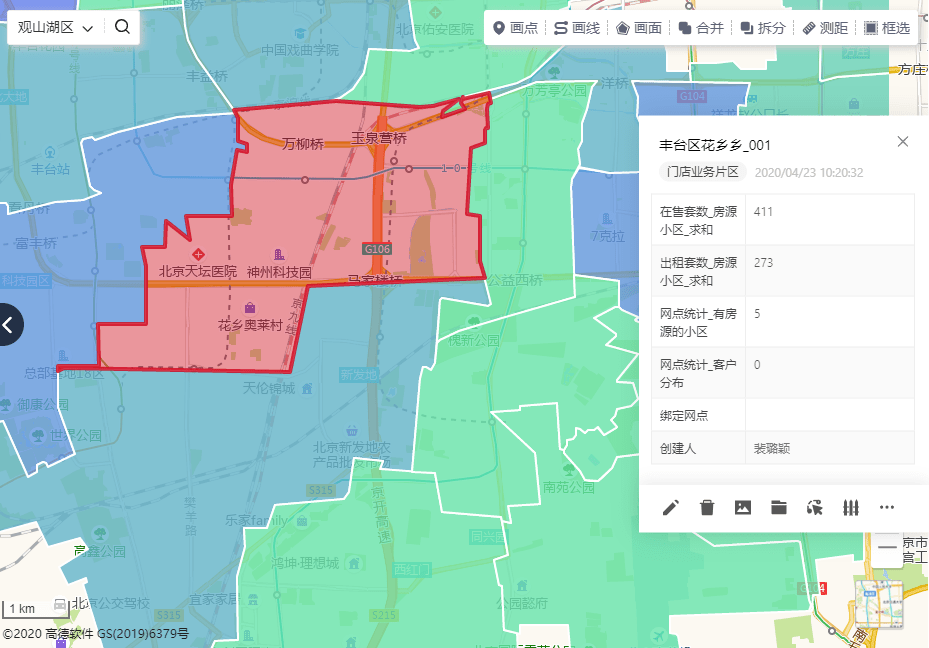Screen dimensions: 929x648
Task: Click the 天伦锦城 map label
Action: [268, 388]
